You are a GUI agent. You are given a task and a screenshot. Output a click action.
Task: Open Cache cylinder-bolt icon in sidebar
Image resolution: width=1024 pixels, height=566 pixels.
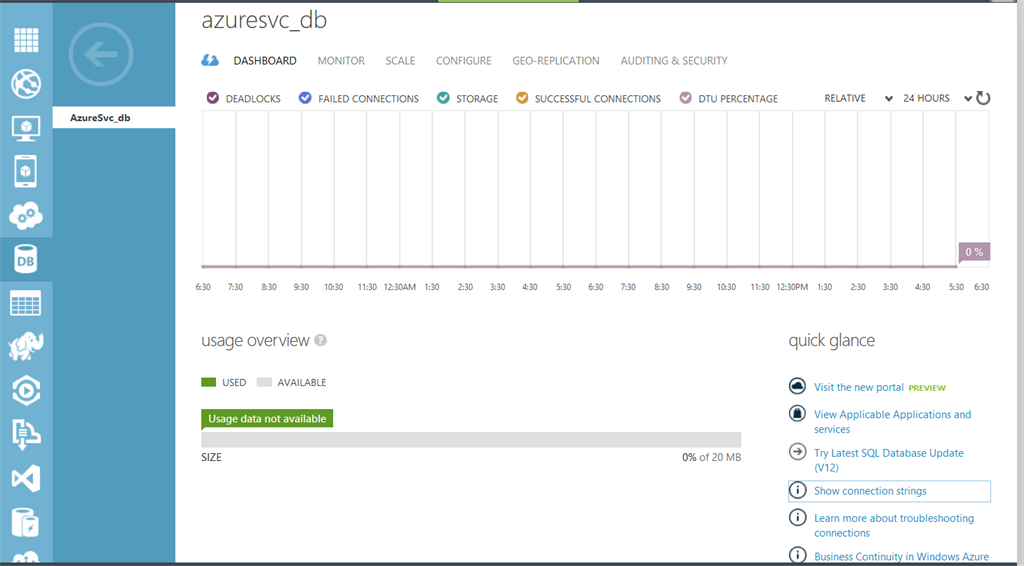pyautogui.click(x=26, y=522)
